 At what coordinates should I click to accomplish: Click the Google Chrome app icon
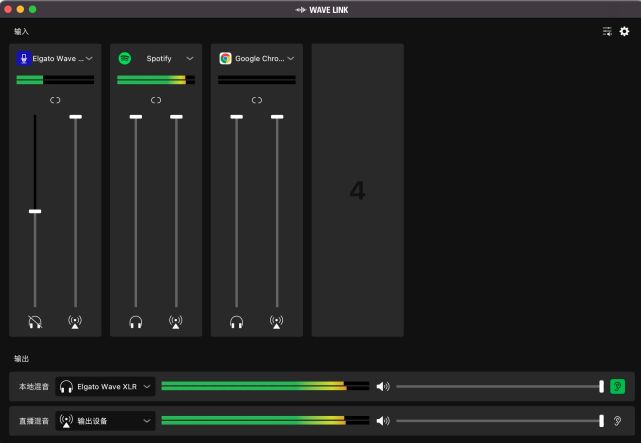225,58
